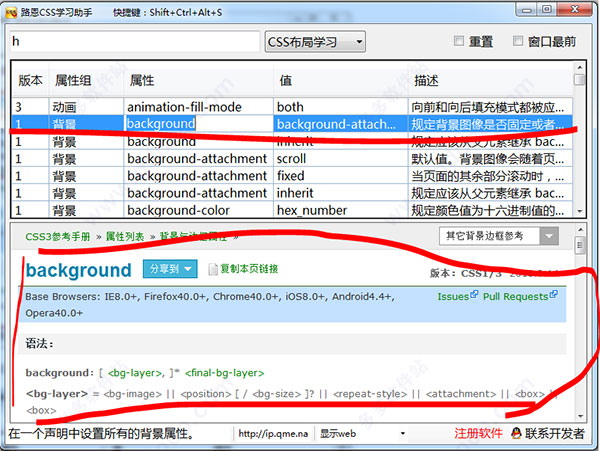Sort by 属性 column header
Viewport: 600px width, 451px height.
point(198,81)
